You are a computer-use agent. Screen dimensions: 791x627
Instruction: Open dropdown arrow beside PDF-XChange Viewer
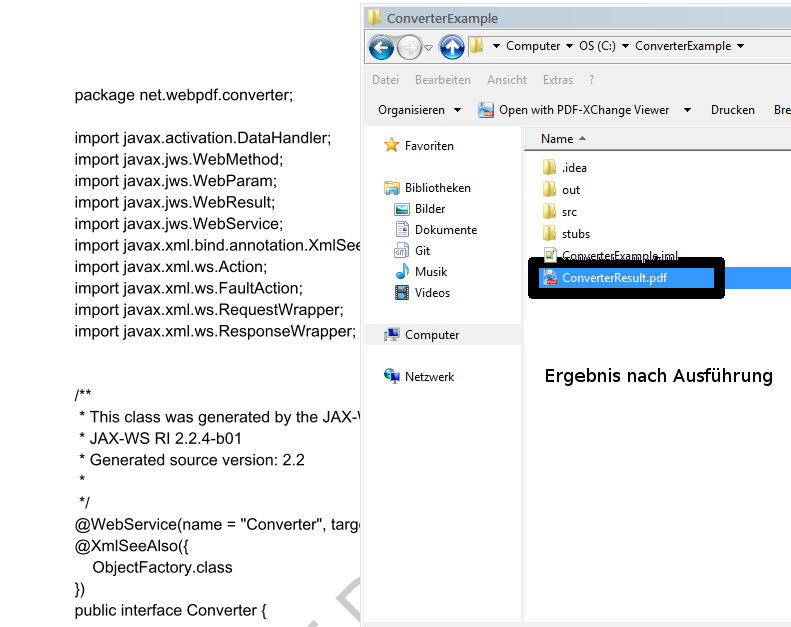click(x=688, y=110)
